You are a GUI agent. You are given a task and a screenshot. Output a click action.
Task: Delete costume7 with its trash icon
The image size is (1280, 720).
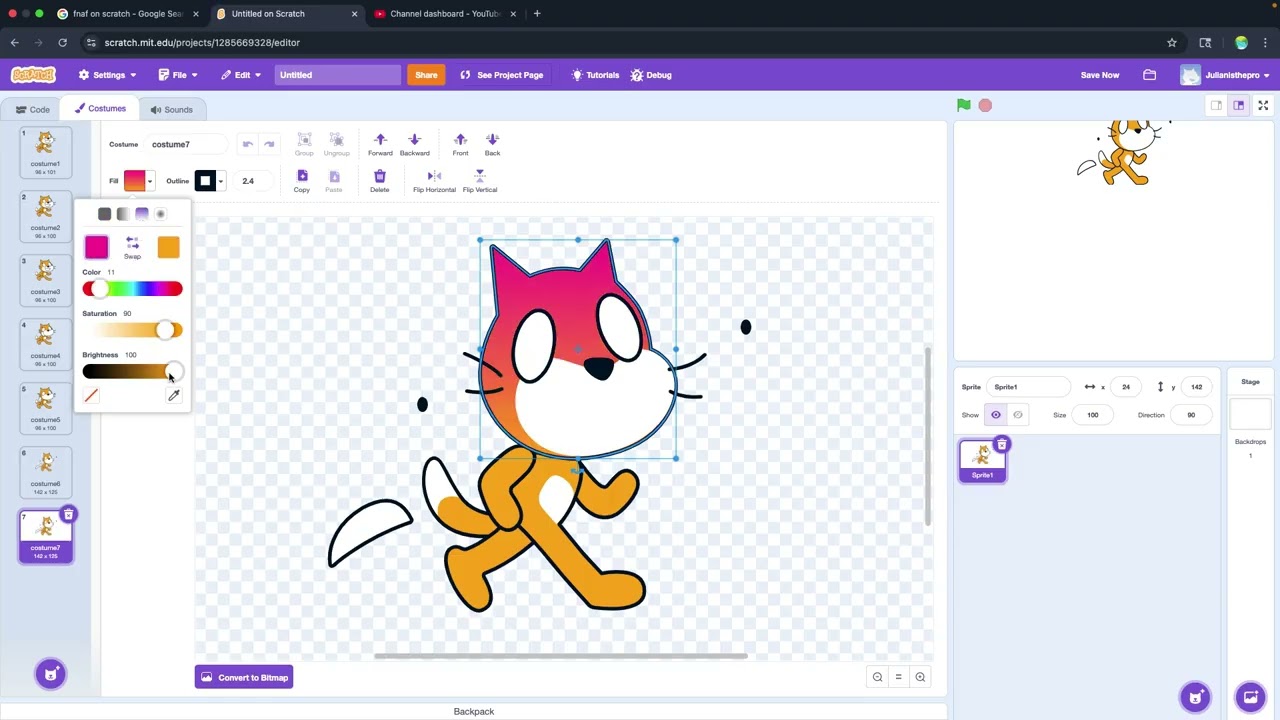point(68,515)
